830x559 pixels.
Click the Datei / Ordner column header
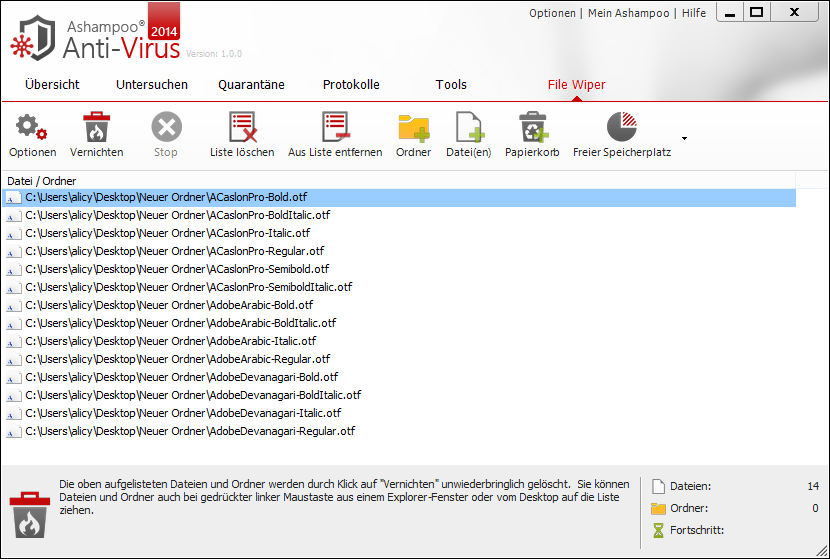tap(42, 180)
